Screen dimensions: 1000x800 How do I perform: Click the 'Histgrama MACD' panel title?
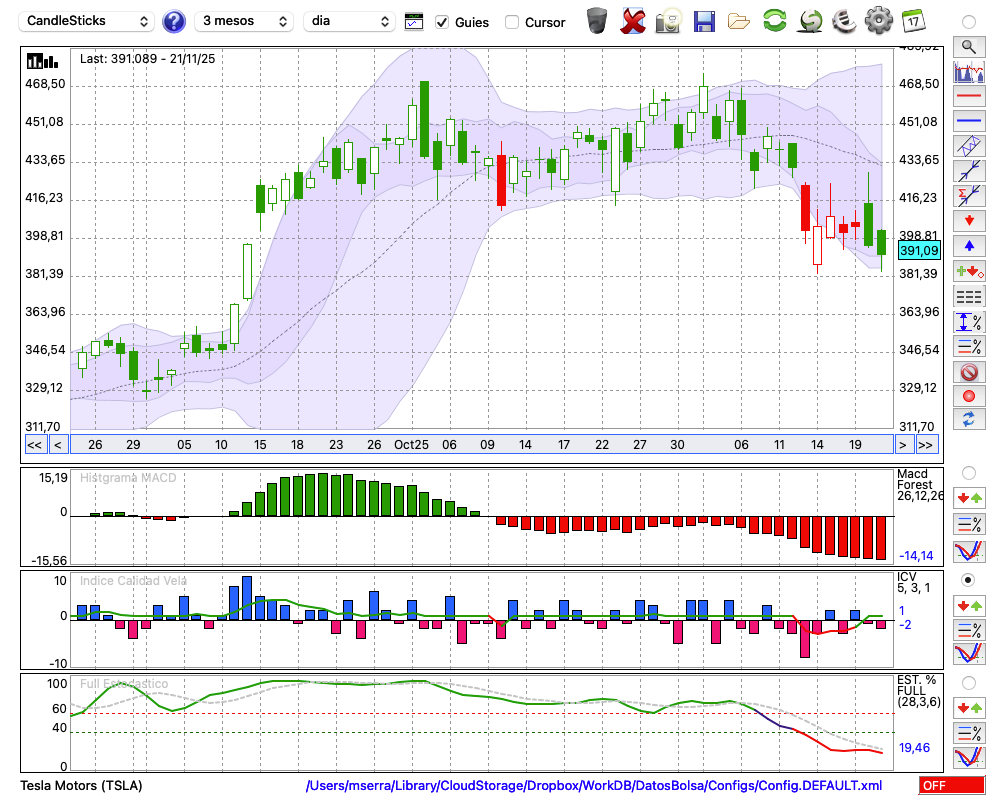(128, 478)
